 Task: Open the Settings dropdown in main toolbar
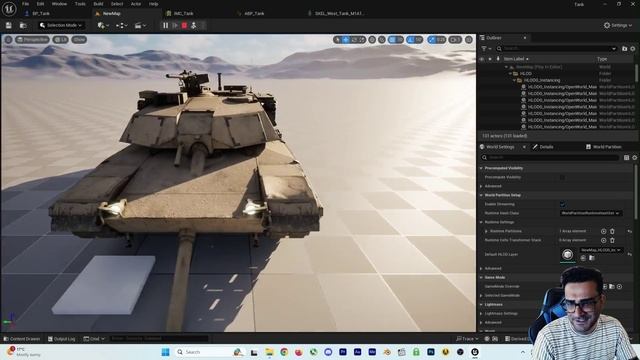618,25
